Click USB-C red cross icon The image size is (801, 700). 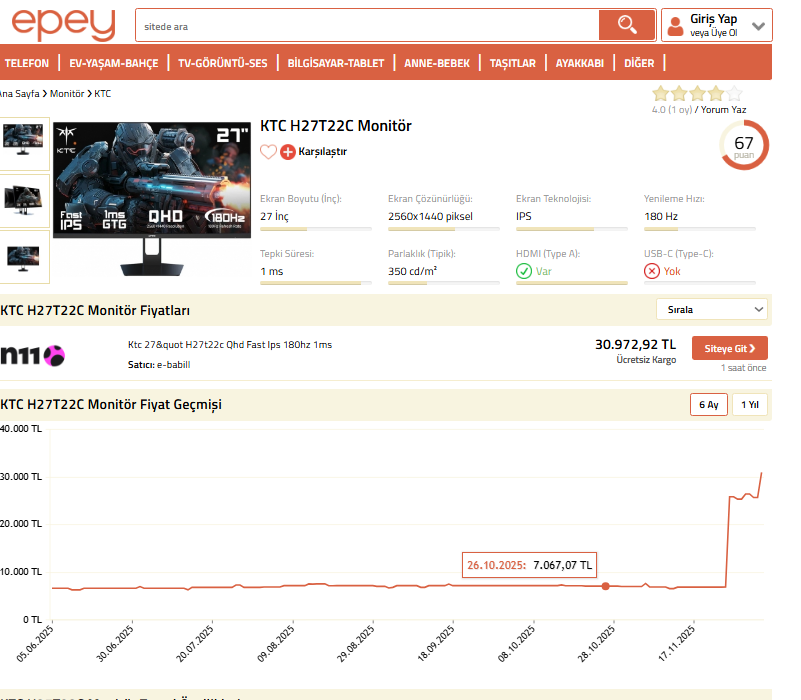tap(652, 271)
